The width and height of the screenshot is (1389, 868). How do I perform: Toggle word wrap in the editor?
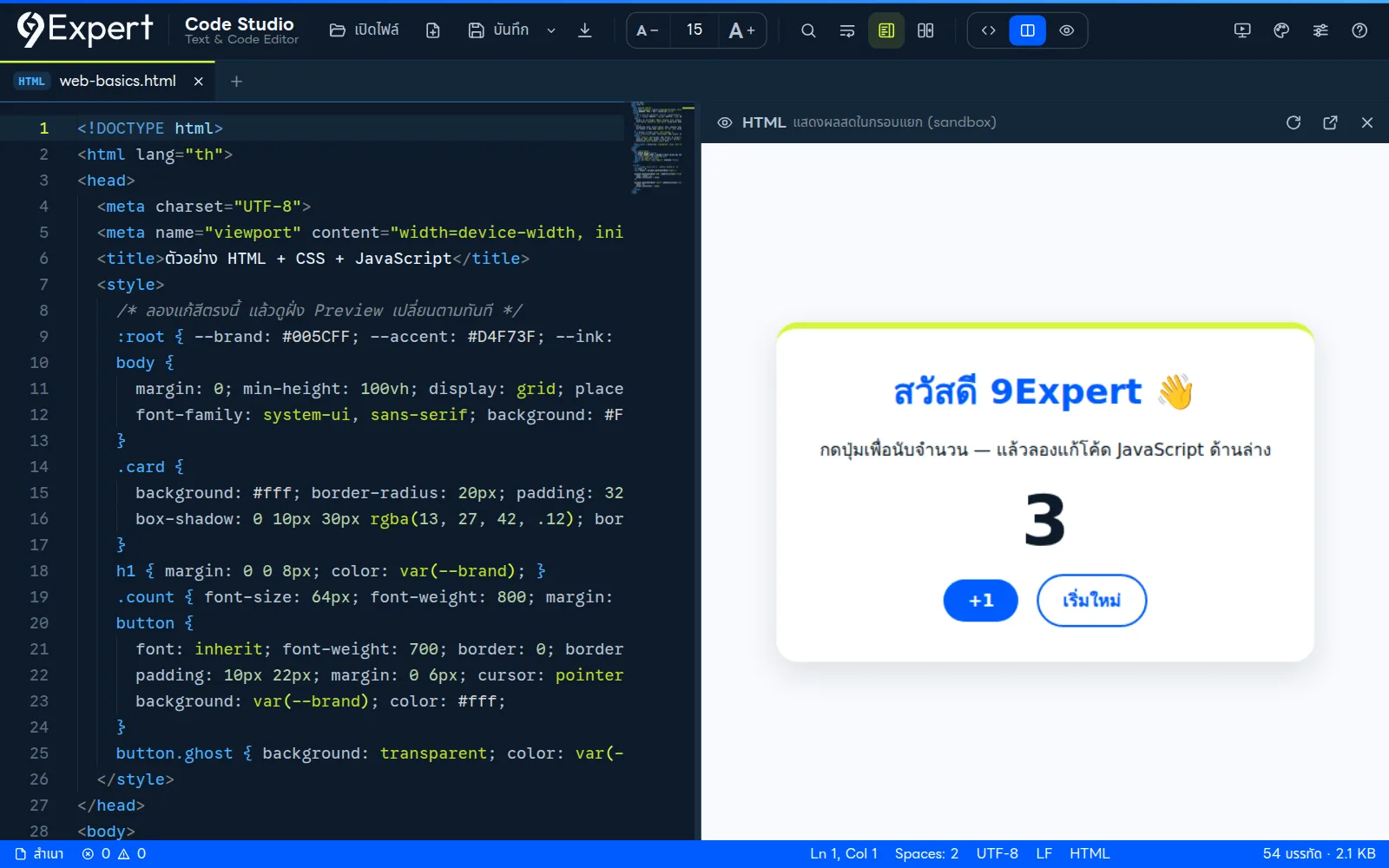point(847,30)
